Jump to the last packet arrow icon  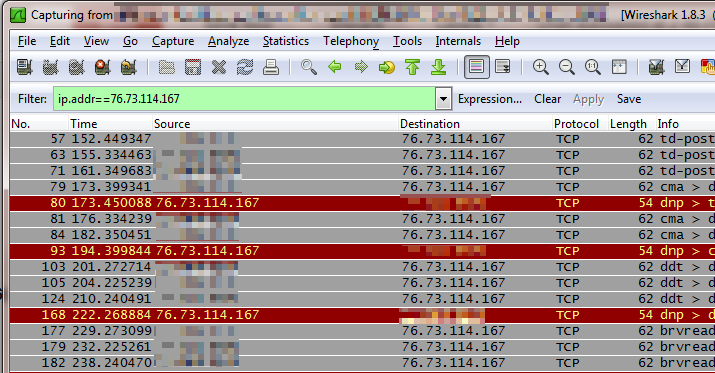pyautogui.click(x=438, y=67)
